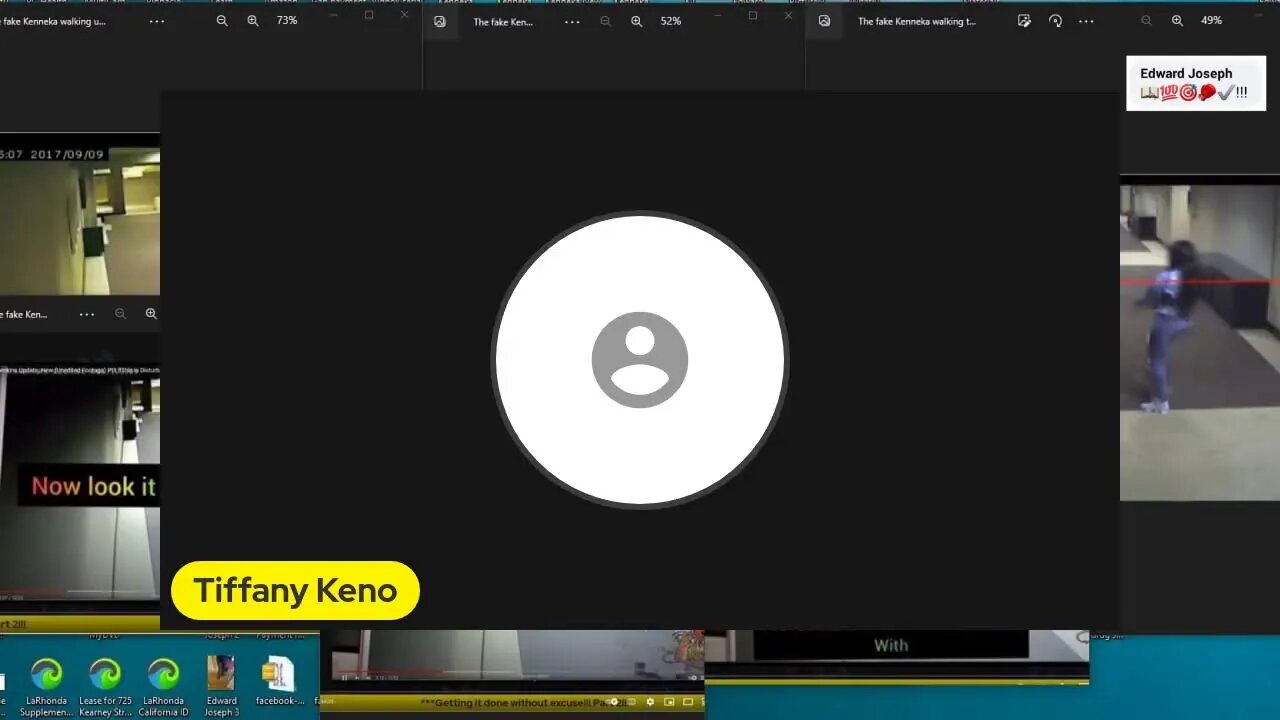The width and height of the screenshot is (1280, 720).
Task: Open the image of the person in blue walking
Action: pos(1200,342)
